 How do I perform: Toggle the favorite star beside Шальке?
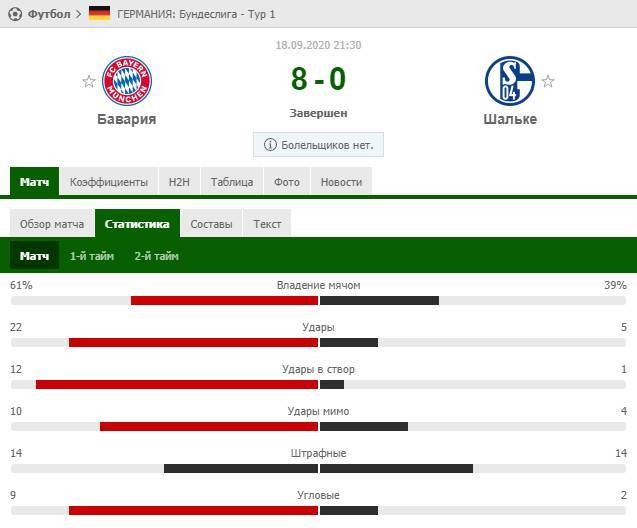coord(547,81)
